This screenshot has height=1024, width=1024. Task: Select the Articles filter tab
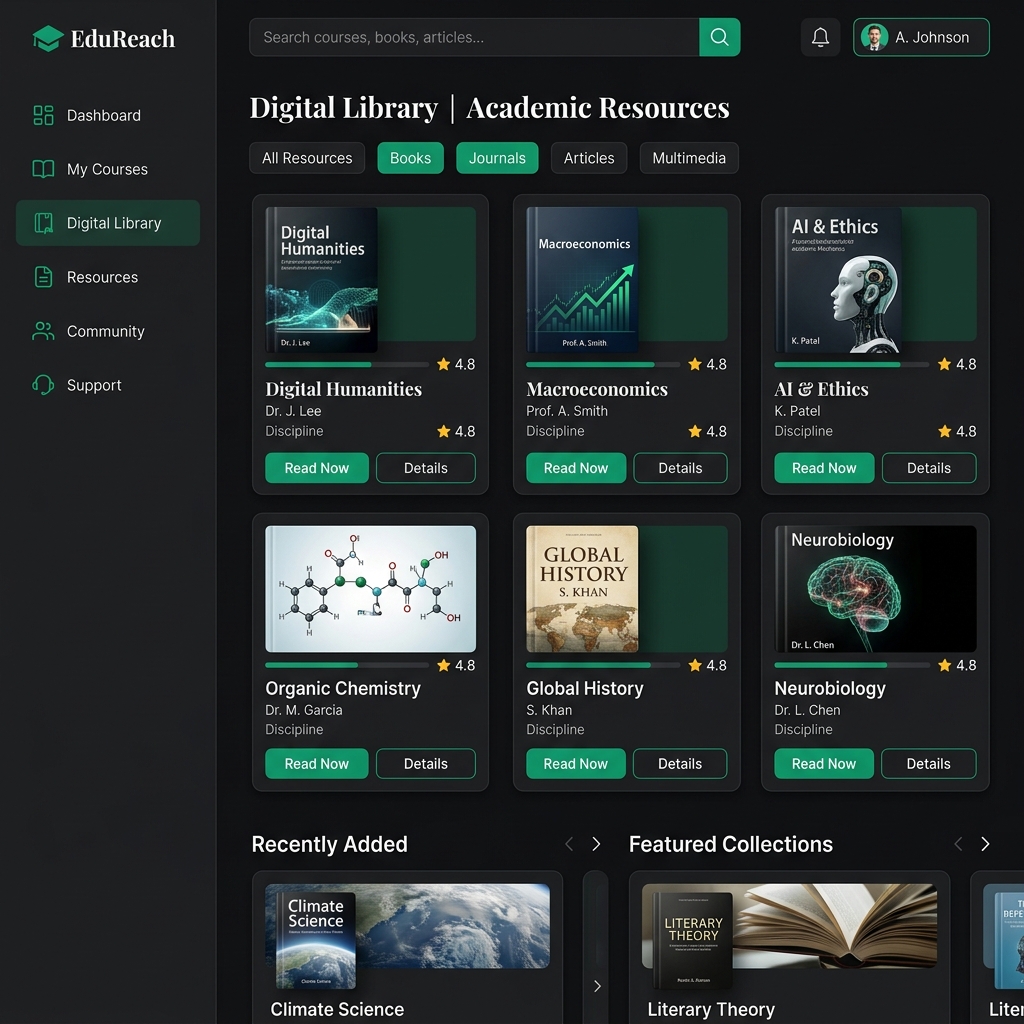588,157
